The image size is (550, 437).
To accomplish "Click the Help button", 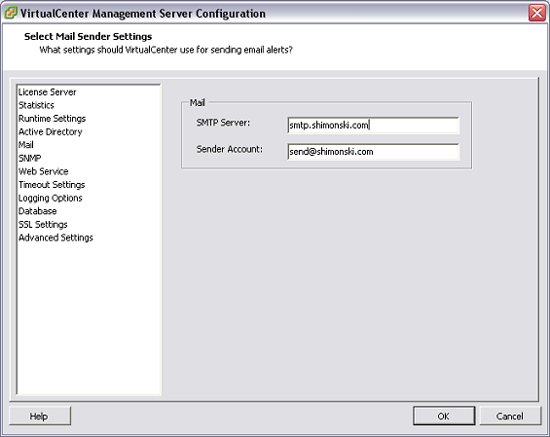I will pyautogui.click(x=40, y=416).
